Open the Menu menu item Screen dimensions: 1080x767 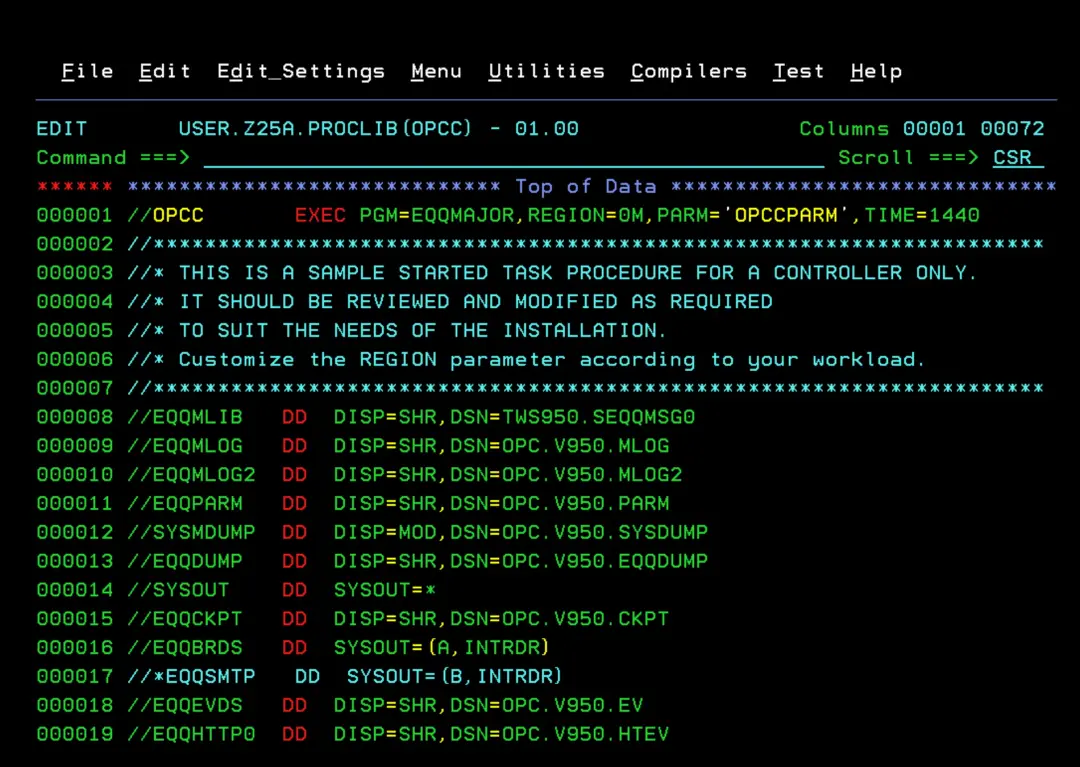pos(436,72)
